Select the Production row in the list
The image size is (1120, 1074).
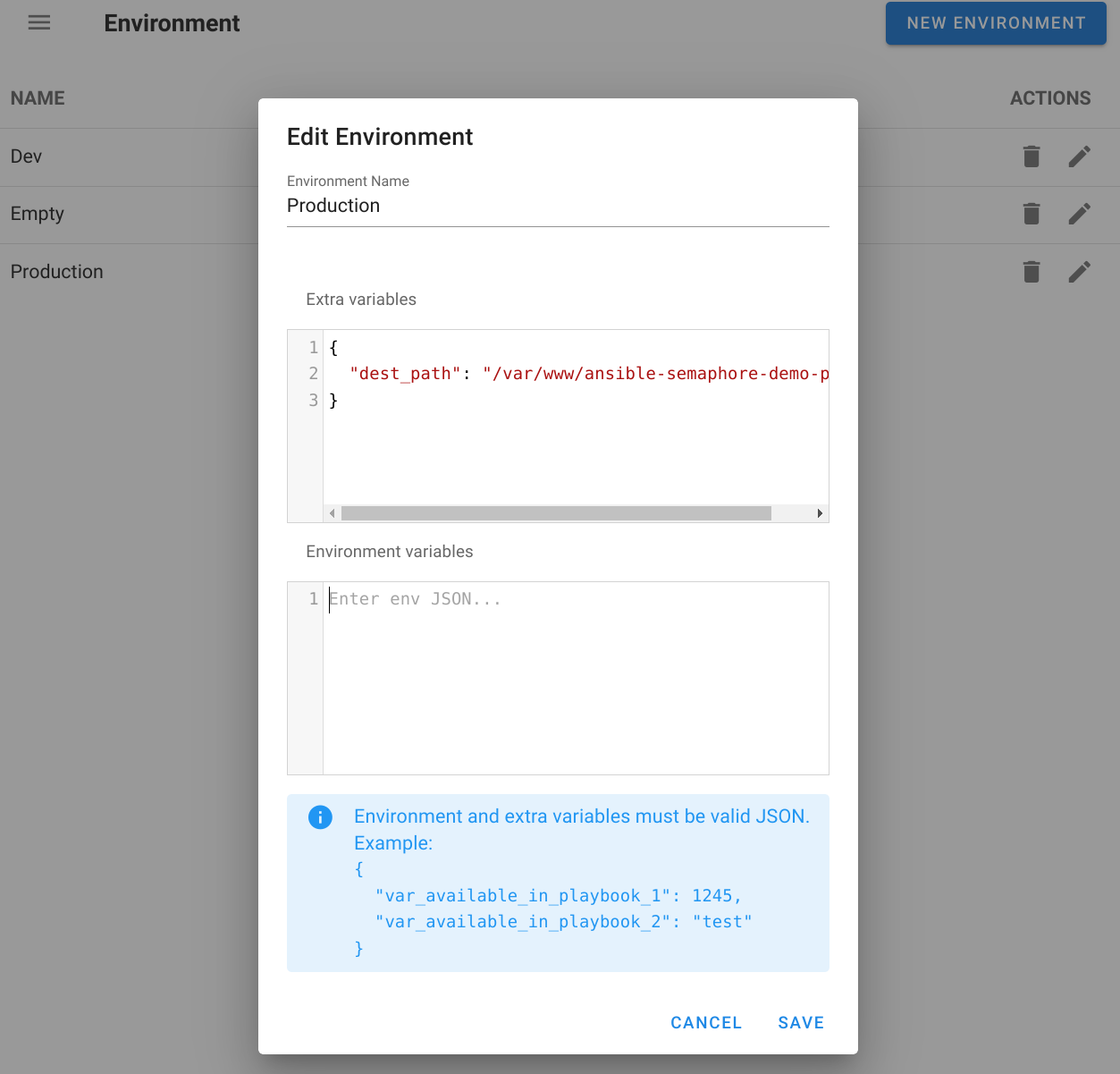(57, 272)
